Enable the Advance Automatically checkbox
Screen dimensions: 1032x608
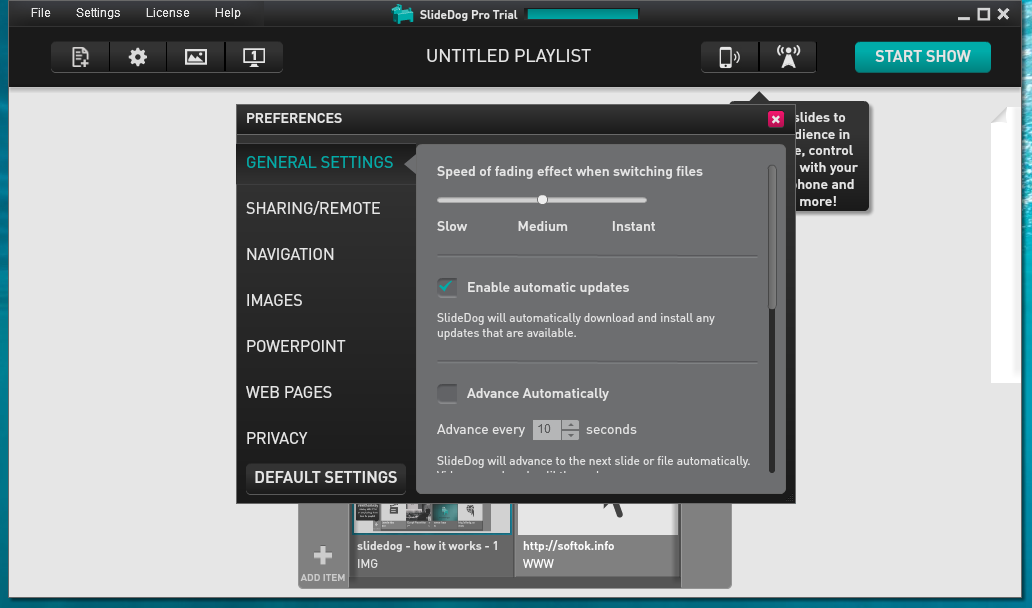(x=447, y=393)
